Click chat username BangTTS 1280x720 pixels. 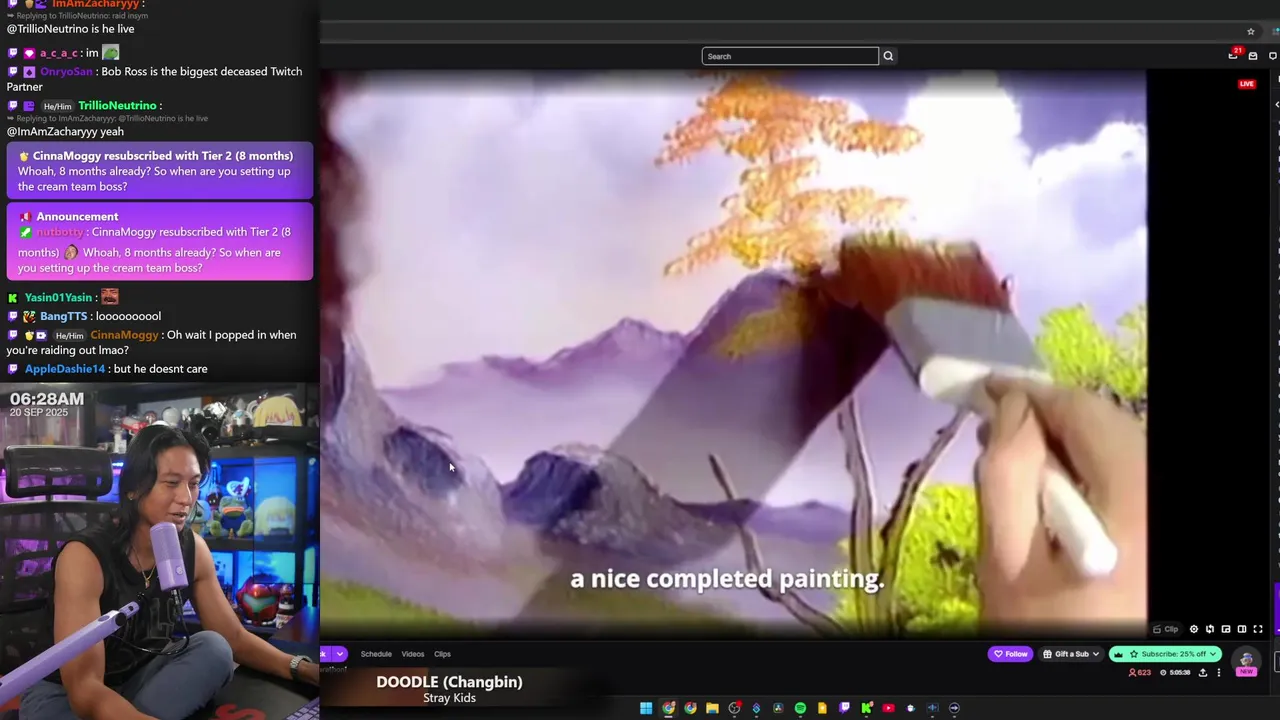(64, 316)
